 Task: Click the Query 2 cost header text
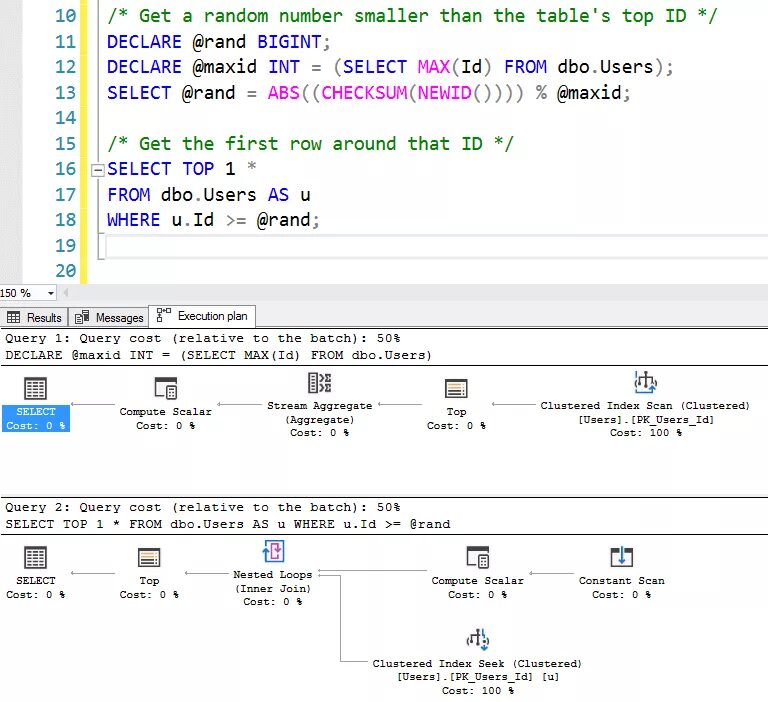point(202,507)
